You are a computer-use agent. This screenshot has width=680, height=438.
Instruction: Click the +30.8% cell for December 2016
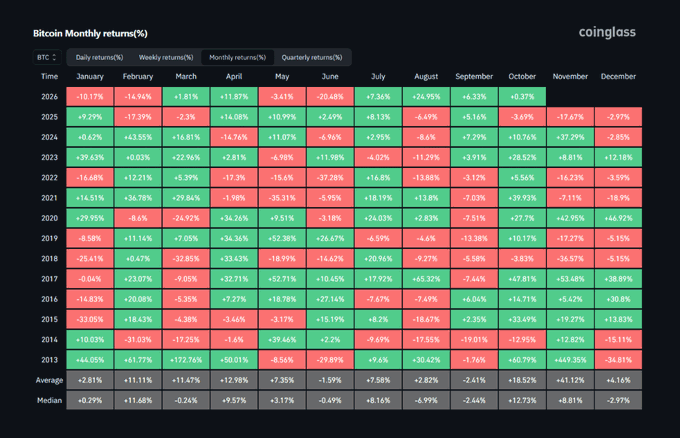click(x=618, y=299)
